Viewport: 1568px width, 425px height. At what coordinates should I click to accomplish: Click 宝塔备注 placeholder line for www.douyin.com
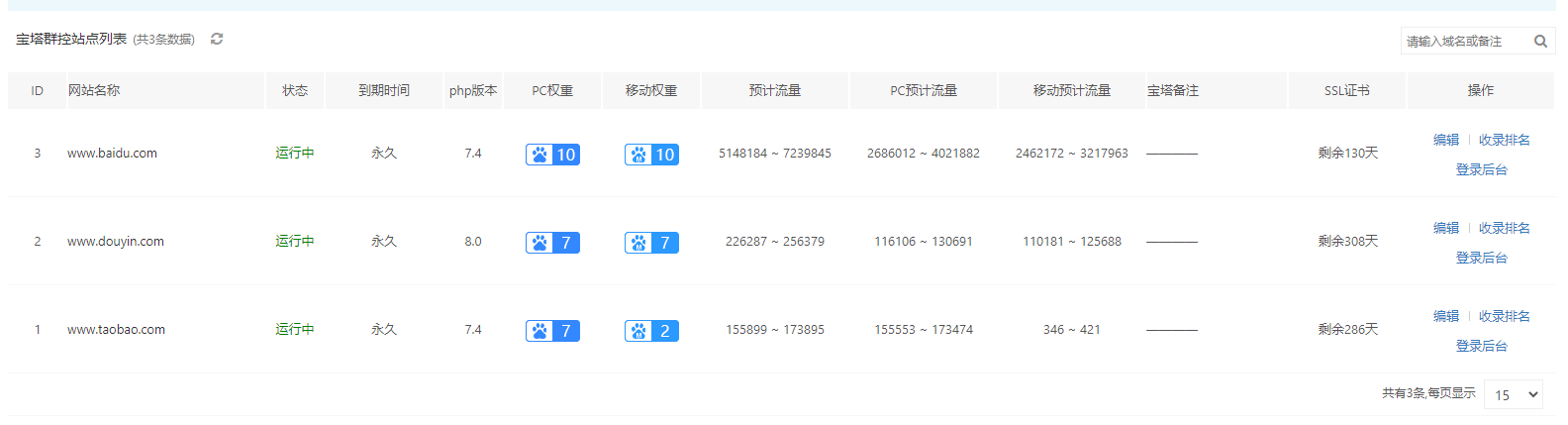click(x=1172, y=242)
